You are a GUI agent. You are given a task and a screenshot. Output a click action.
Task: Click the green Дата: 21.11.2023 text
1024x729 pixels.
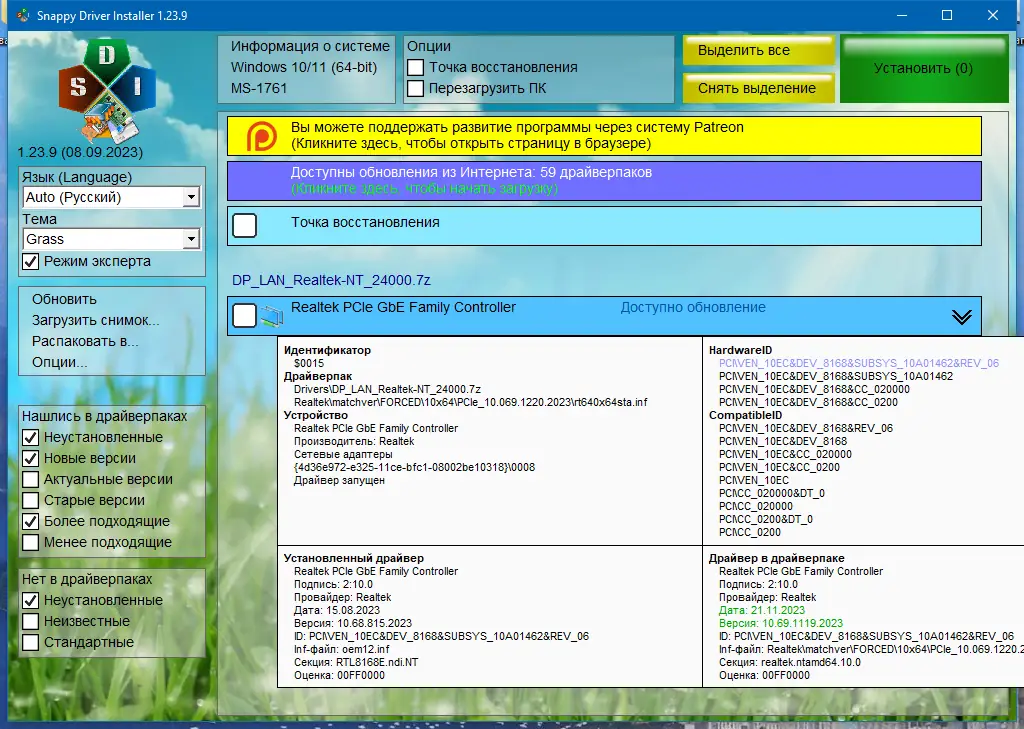click(761, 610)
